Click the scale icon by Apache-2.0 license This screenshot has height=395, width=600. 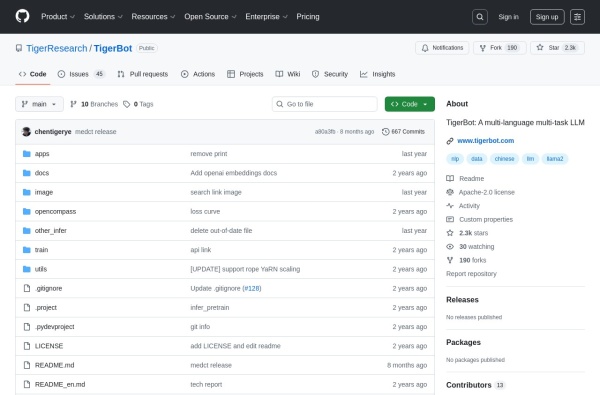click(x=450, y=192)
